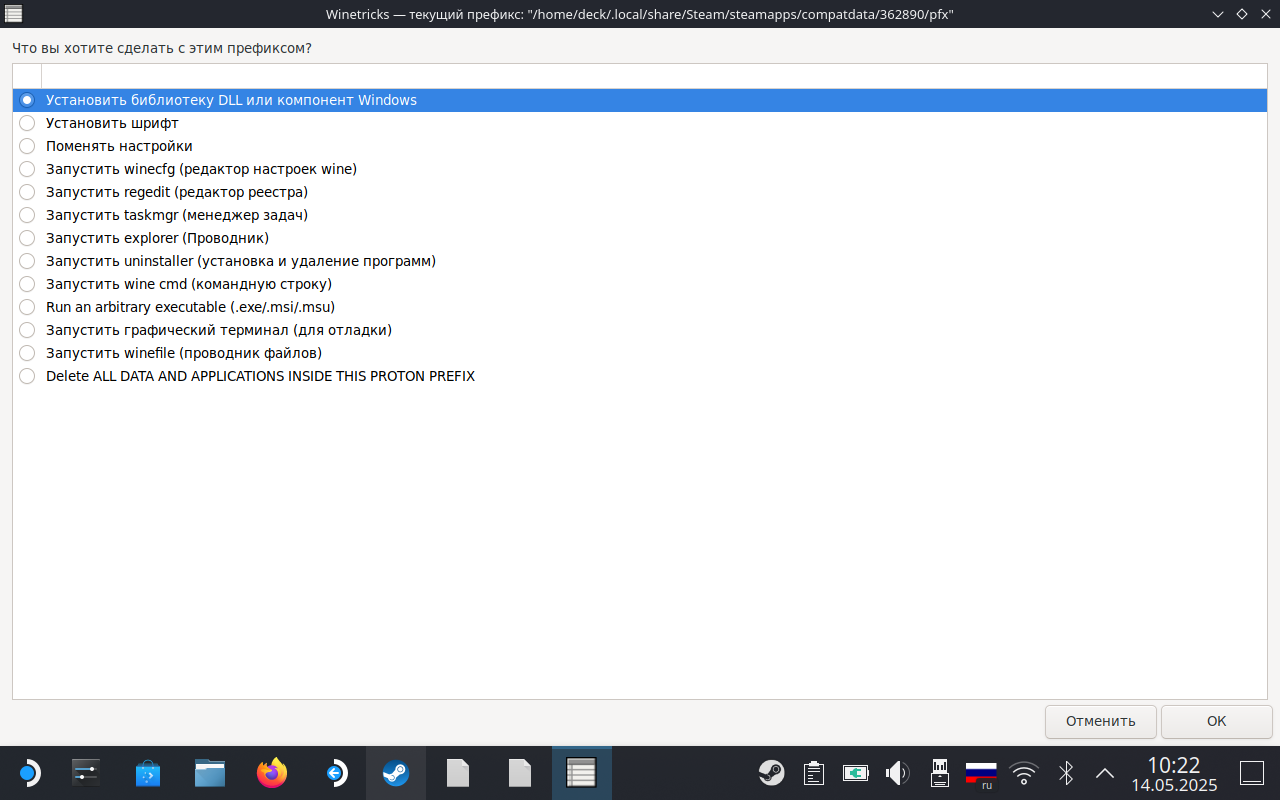Image resolution: width=1280 pixels, height=800 pixels.
Task: Select "Запустить wine cmd (командную строку)"
Action: [x=640, y=284]
